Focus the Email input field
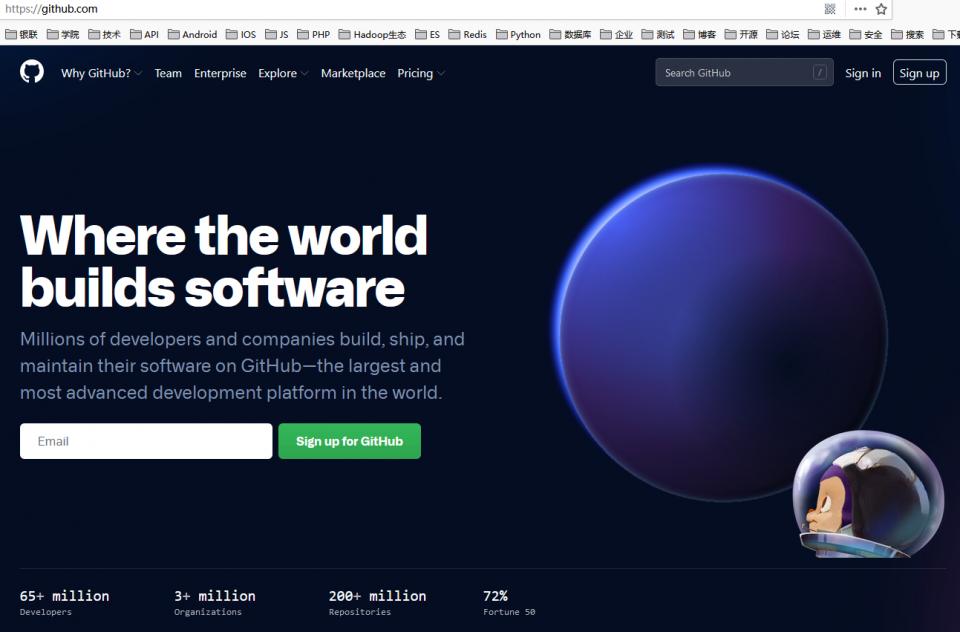This screenshot has width=960, height=632. pos(146,441)
